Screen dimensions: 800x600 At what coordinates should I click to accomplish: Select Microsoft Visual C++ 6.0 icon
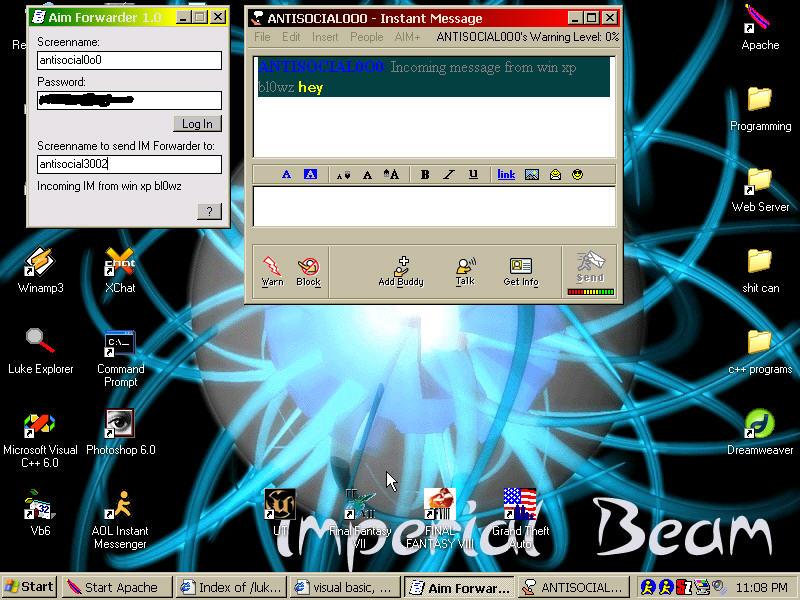(x=40, y=440)
